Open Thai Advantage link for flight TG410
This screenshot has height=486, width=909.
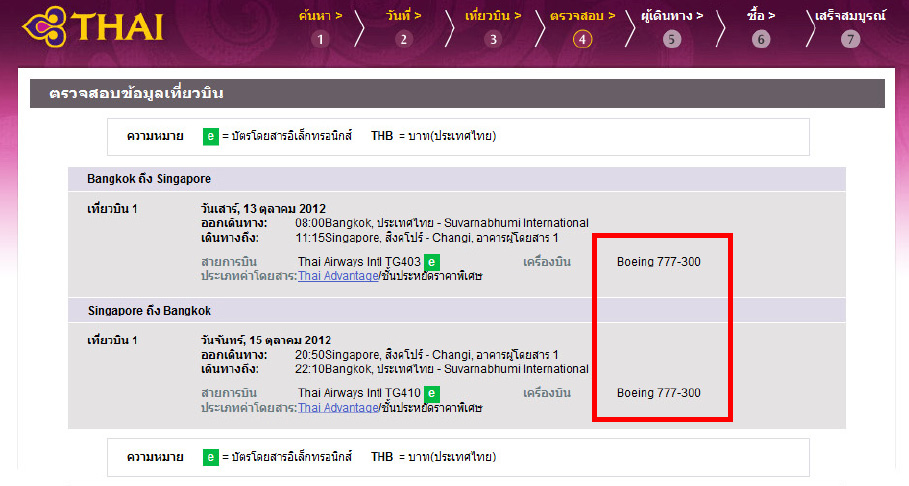click(x=339, y=408)
